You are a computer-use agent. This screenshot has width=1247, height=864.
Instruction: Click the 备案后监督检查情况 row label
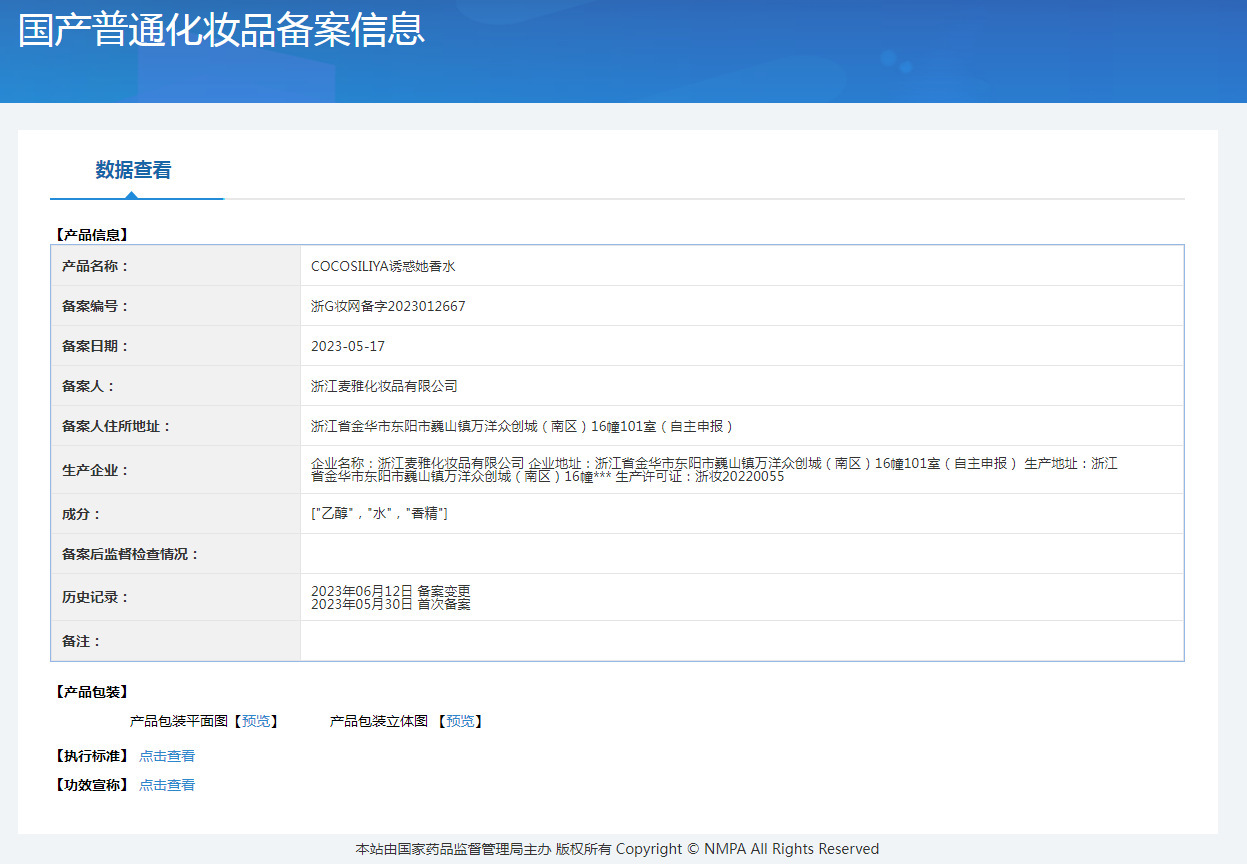(x=130, y=554)
